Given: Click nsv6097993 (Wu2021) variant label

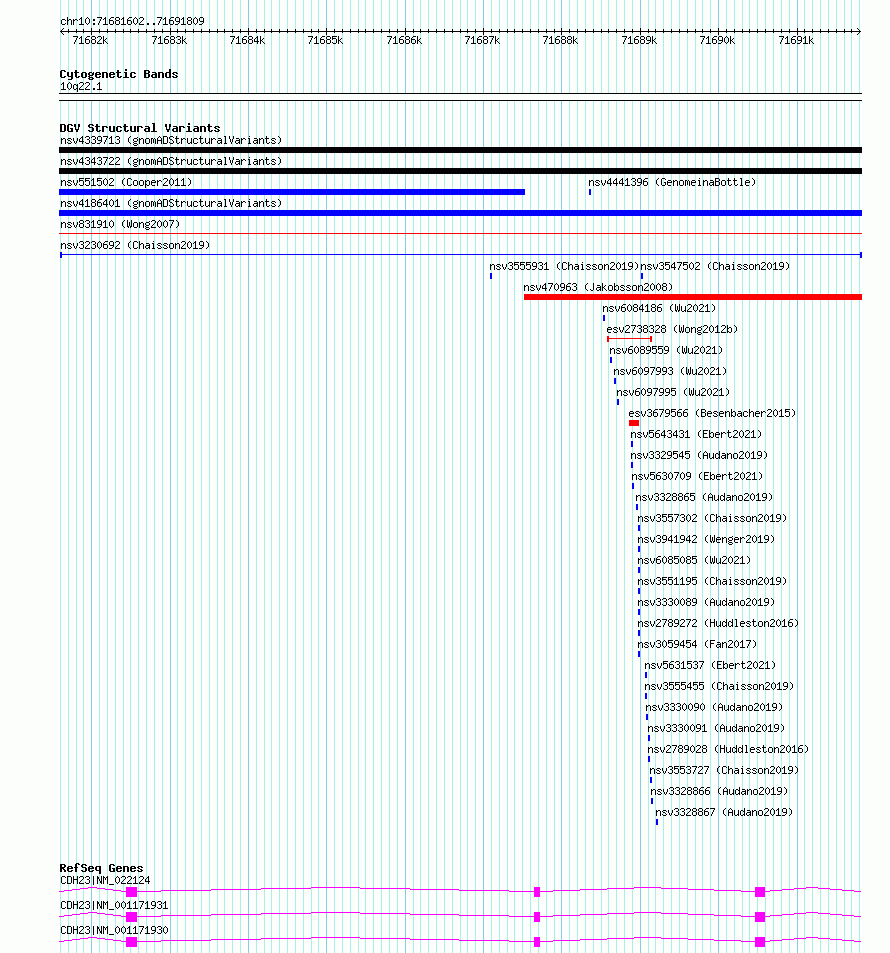Looking at the screenshot, I should [x=670, y=371].
